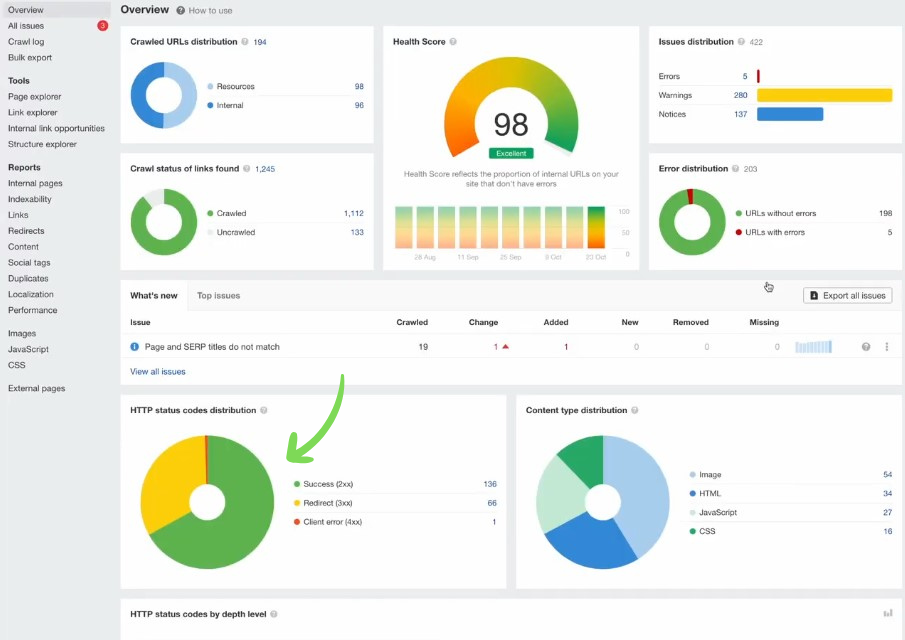Switch to the Top issues tab

pyautogui.click(x=218, y=296)
